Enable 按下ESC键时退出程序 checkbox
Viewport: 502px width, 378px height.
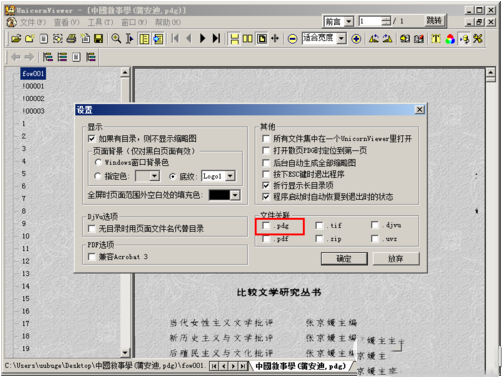pos(266,174)
